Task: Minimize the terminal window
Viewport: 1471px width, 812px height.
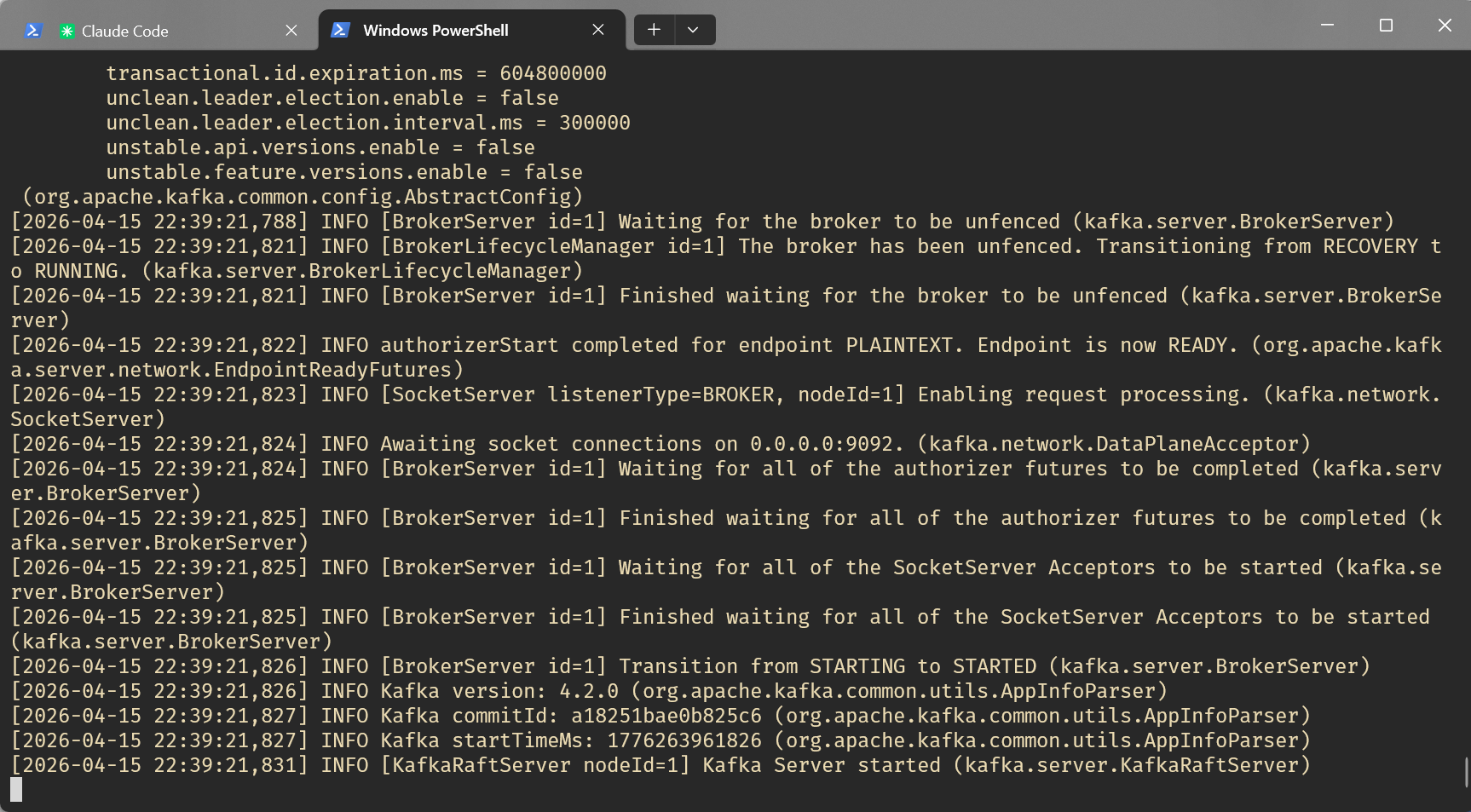Action: (x=1327, y=26)
